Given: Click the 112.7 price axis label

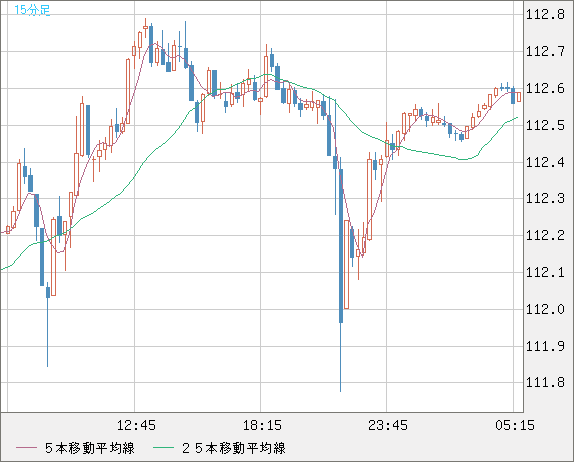Looking at the screenshot, I should (x=545, y=52).
